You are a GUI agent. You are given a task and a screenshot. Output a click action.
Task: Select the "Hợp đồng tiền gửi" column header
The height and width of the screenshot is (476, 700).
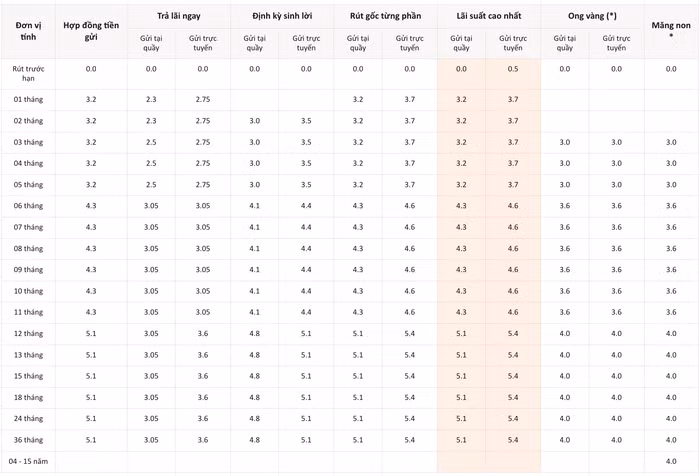coord(91,30)
